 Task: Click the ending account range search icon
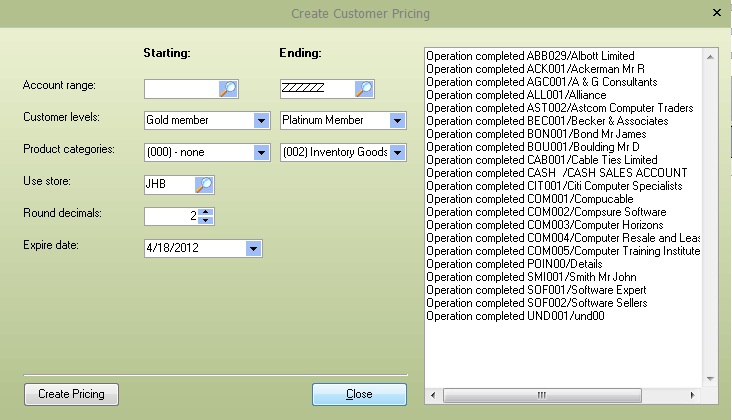point(364,89)
